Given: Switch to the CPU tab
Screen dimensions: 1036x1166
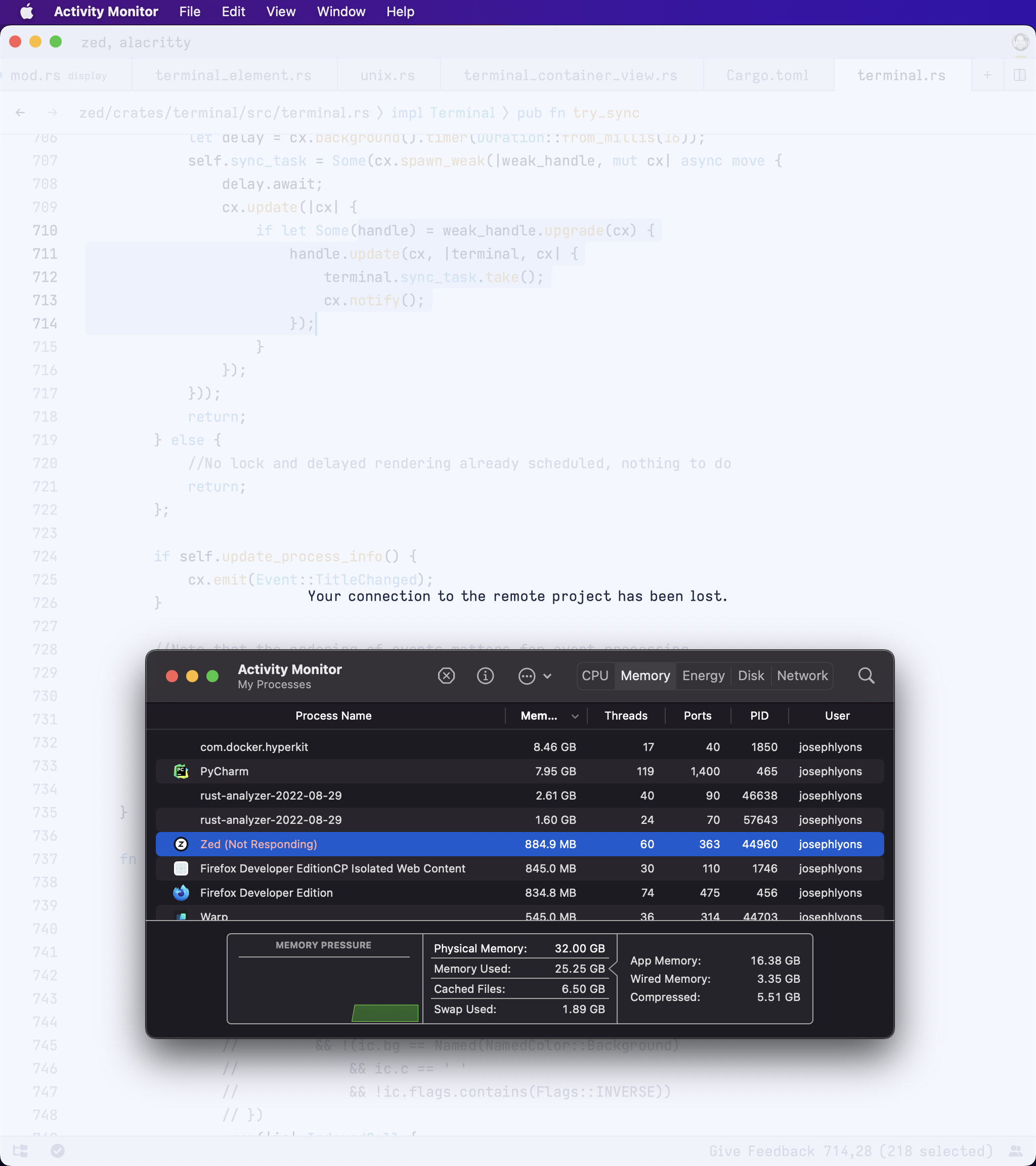Looking at the screenshot, I should (x=595, y=676).
